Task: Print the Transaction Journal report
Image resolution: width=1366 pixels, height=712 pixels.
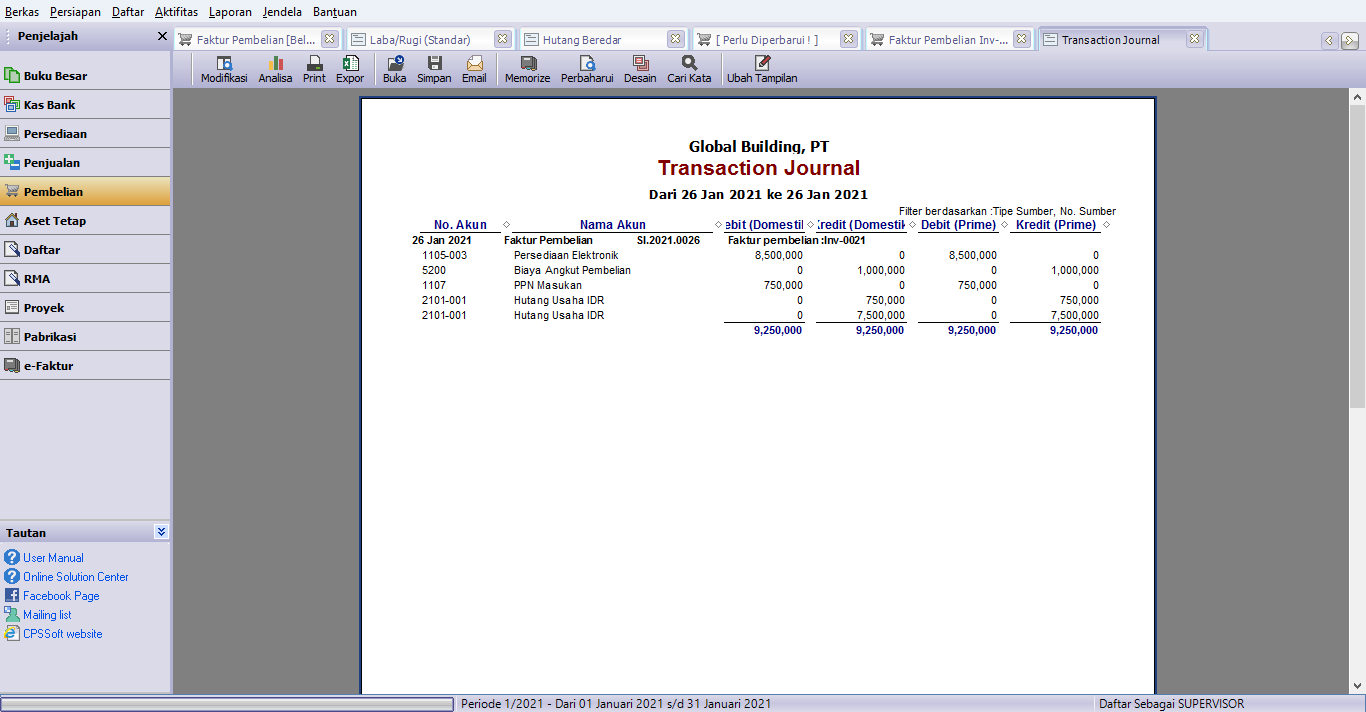Action: (314, 69)
